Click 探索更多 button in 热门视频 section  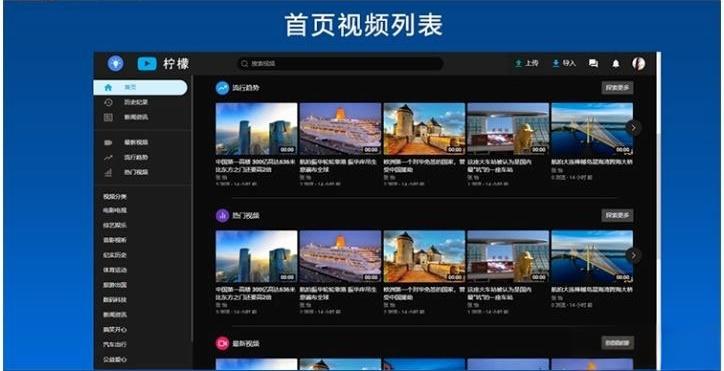[x=617, y=215]
